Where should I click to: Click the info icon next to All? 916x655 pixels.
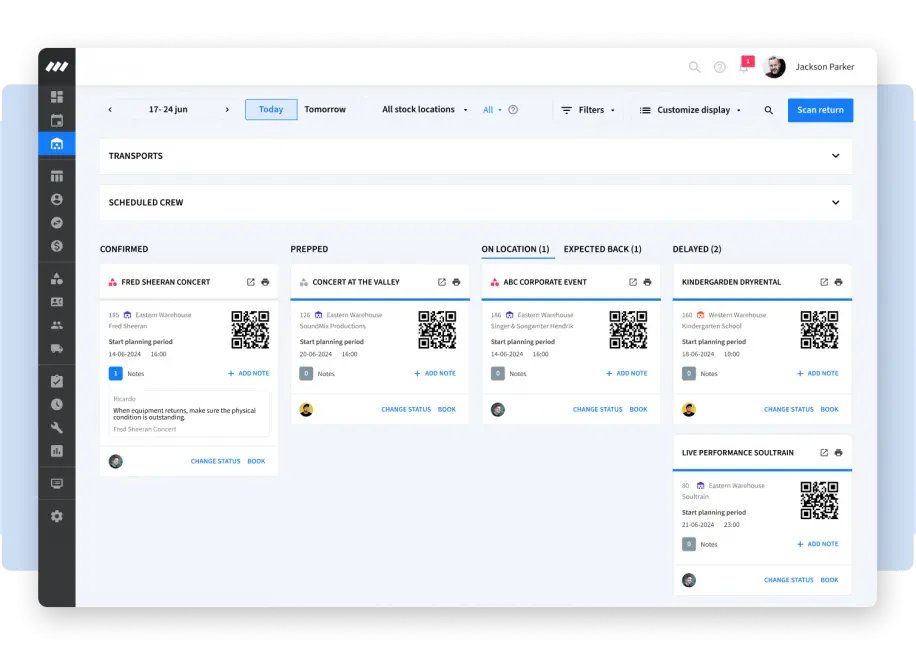513,110
